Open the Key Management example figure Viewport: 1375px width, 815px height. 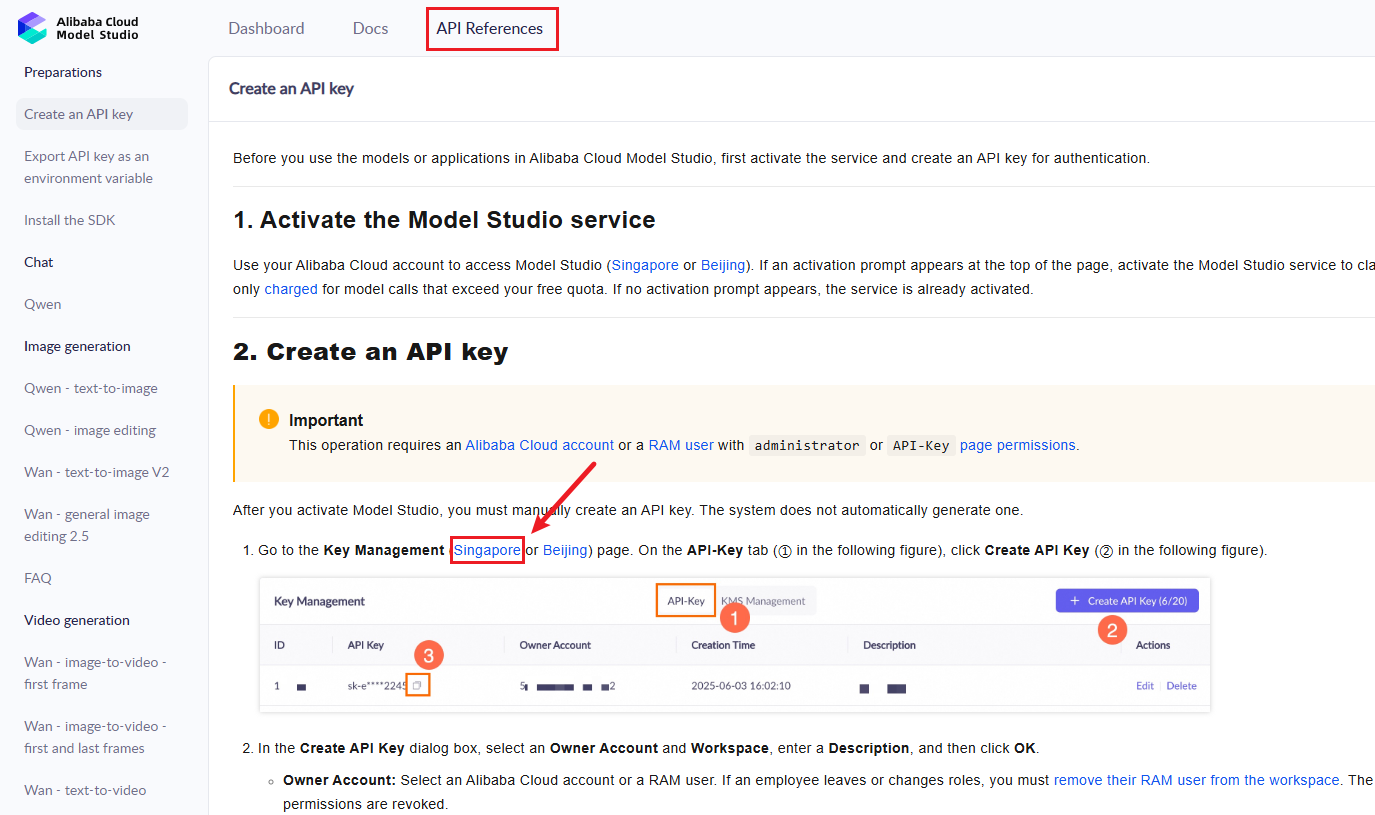coord(735,645)
